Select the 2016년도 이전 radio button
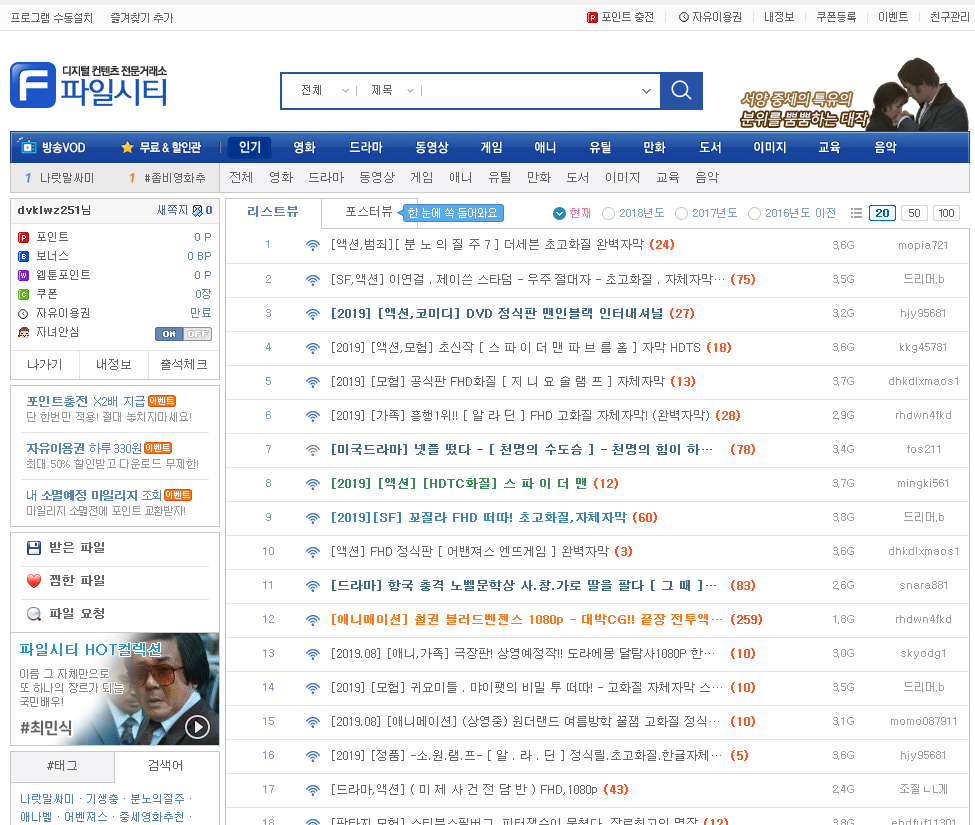The image size is (975, 825). [754, 213]
